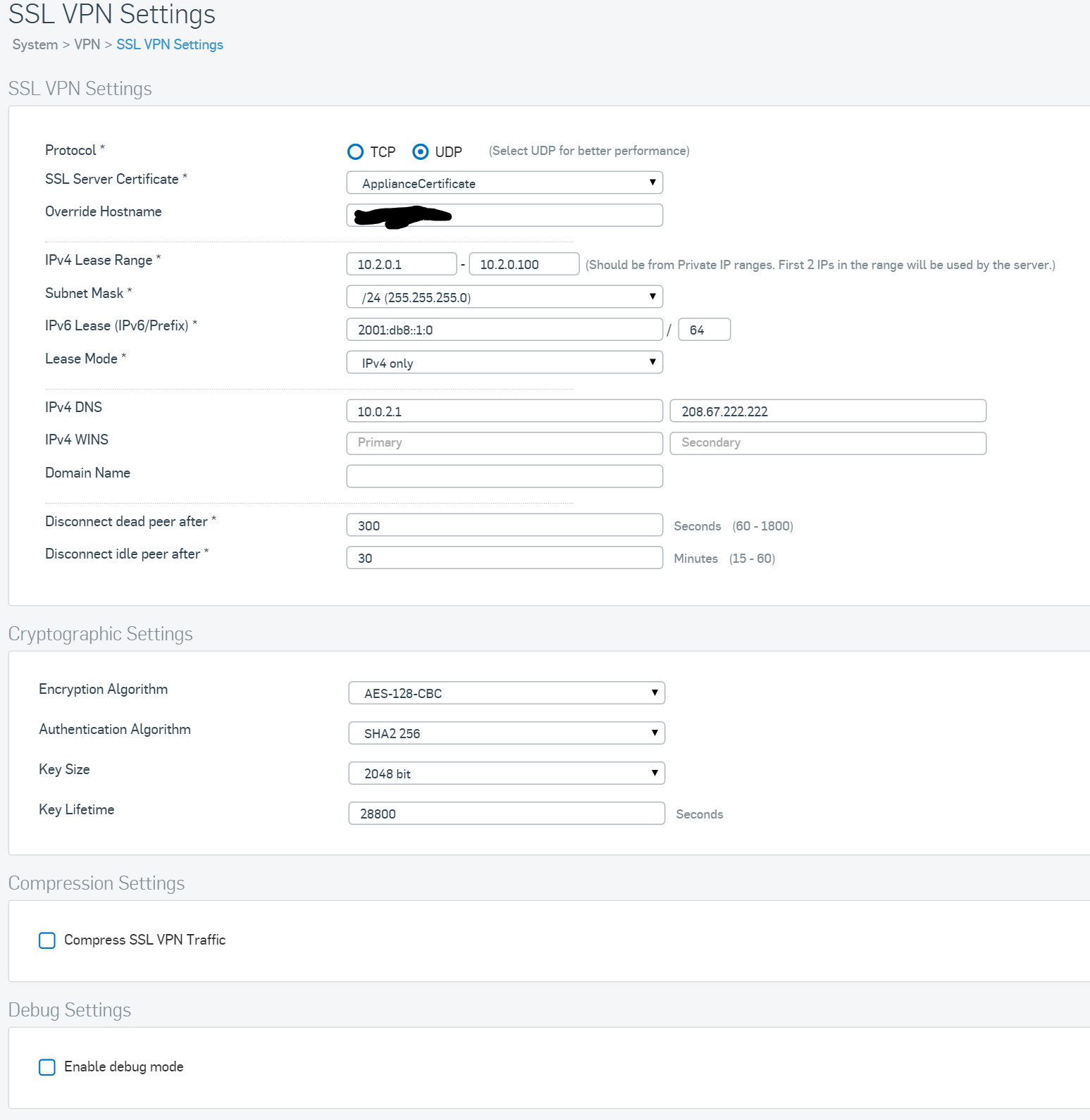Select the TCP protocol radio button
1090x1120 pixels.
pos(356,152)
